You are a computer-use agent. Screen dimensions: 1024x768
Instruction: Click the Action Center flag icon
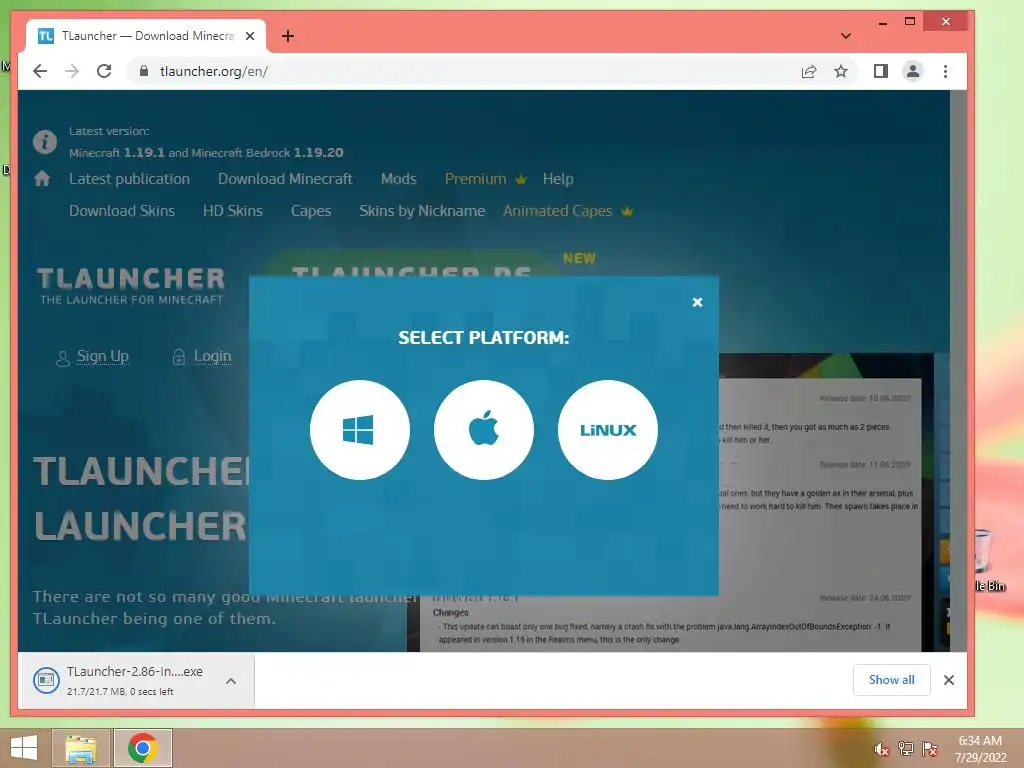930,749
